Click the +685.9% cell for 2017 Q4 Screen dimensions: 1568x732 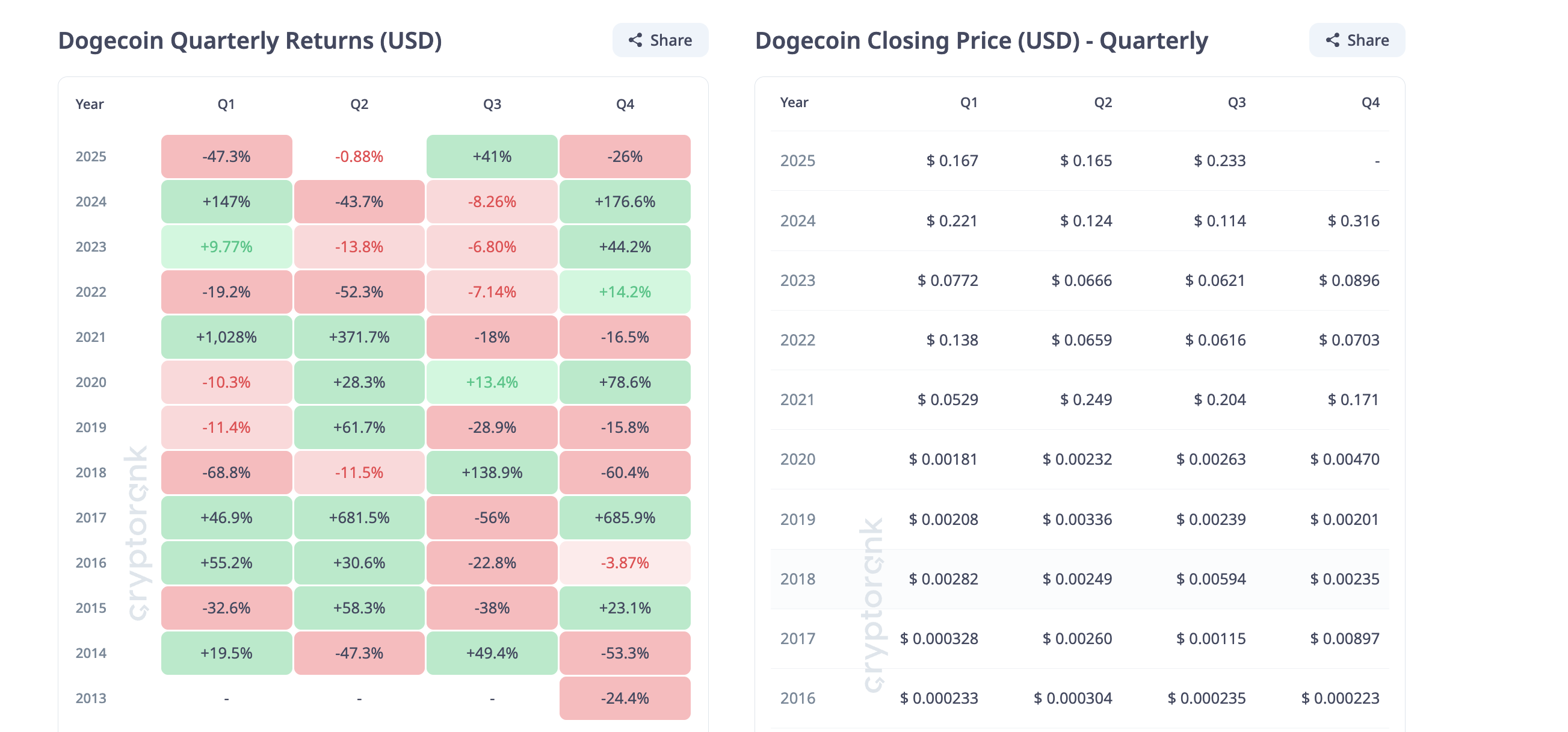625,517
